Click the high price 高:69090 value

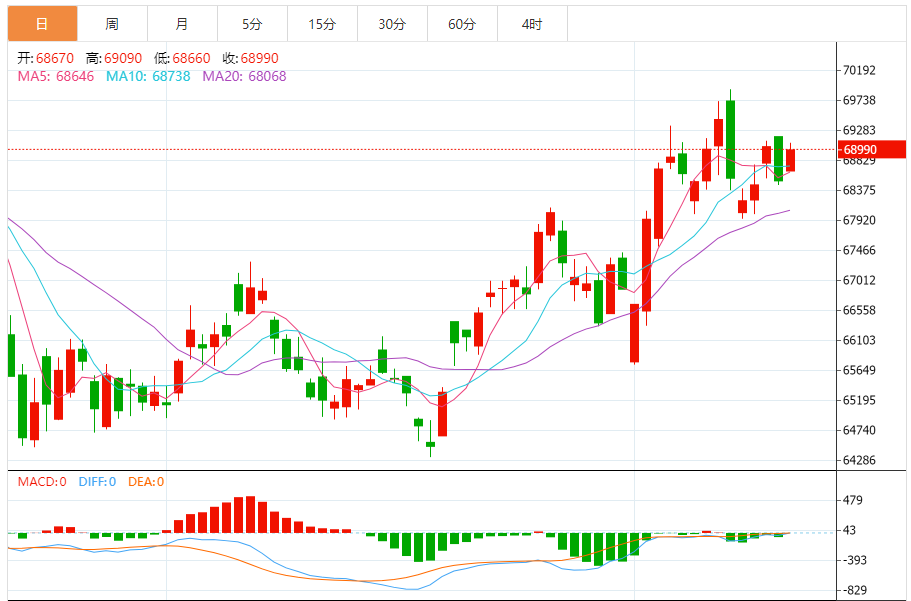[x=114, y=58]
